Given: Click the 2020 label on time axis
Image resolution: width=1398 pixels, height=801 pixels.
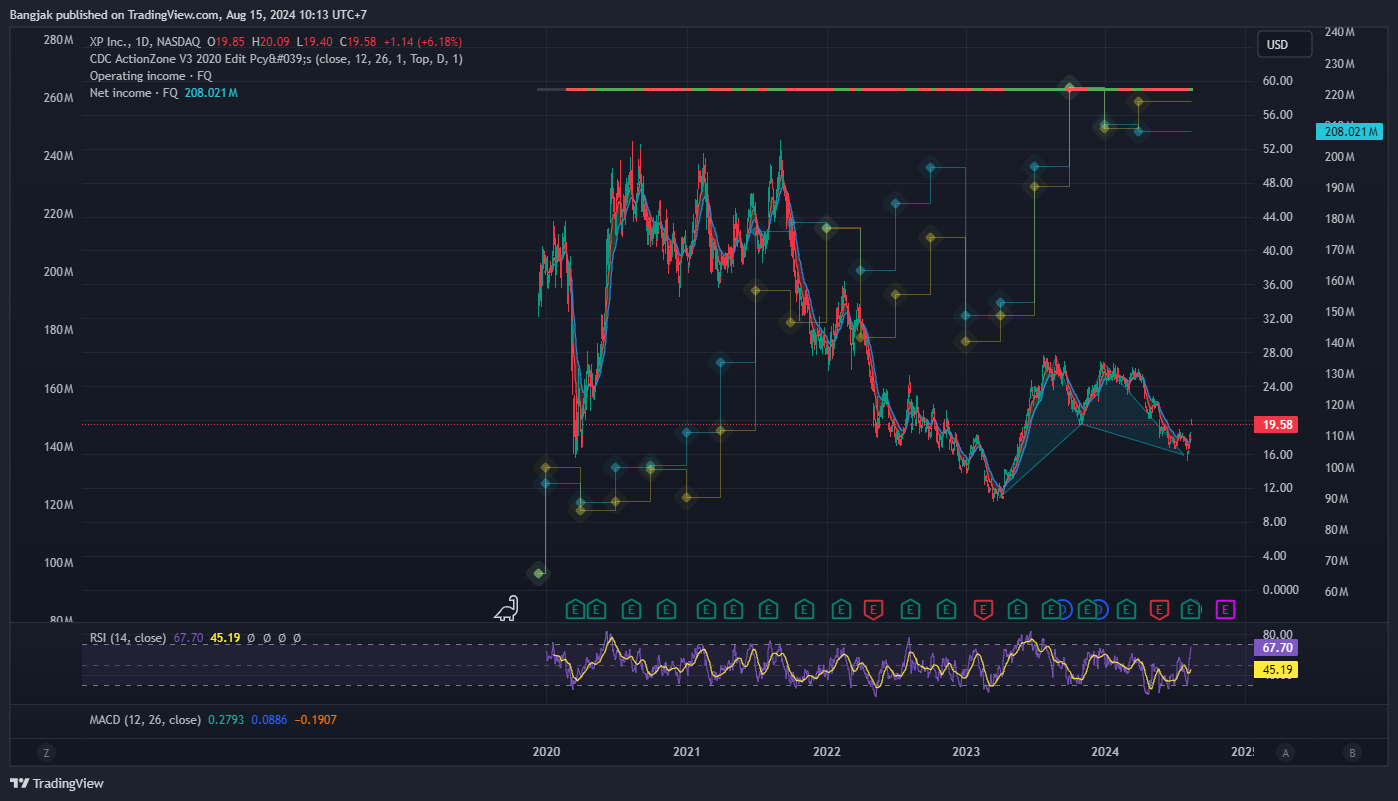Looking at the screenshot, I should point(546,751).
